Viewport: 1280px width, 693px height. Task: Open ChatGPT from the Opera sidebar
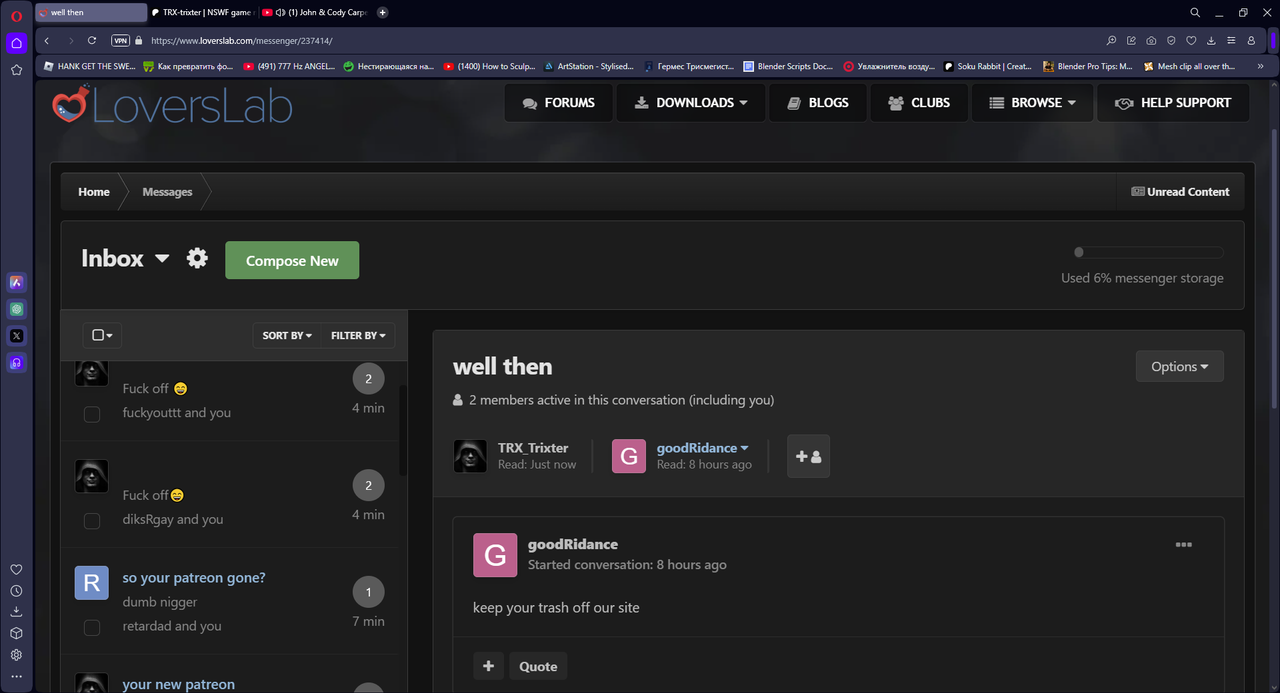[x=16, y=309]
